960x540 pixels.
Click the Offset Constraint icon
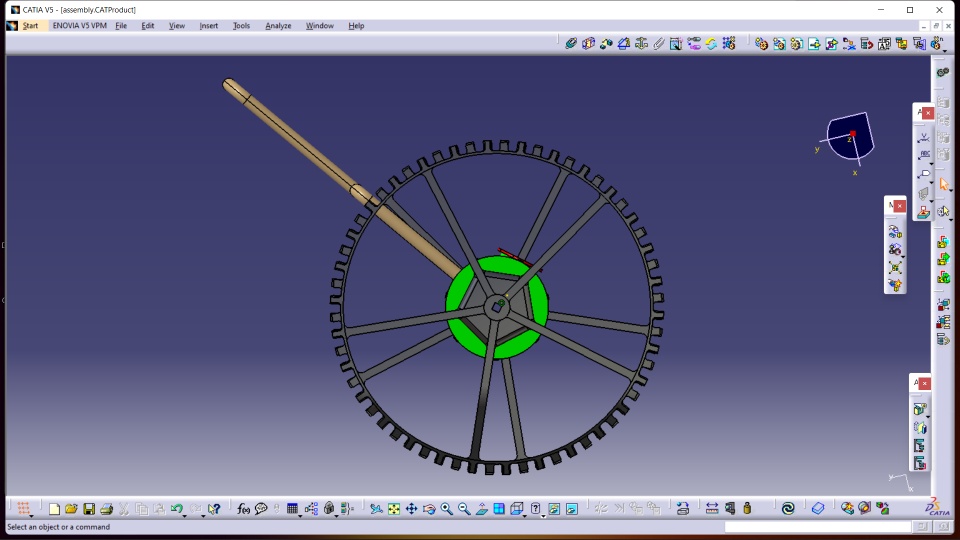click(x=606, y=43)
